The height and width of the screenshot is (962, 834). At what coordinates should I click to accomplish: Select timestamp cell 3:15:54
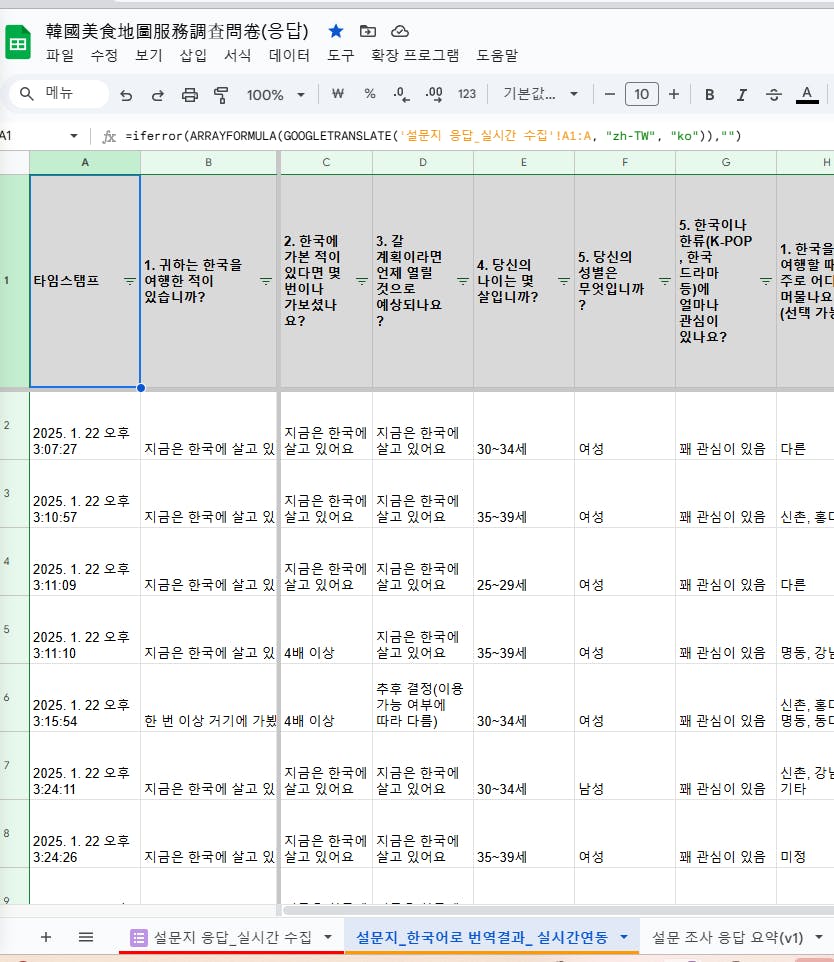click(x=85, y=698)
